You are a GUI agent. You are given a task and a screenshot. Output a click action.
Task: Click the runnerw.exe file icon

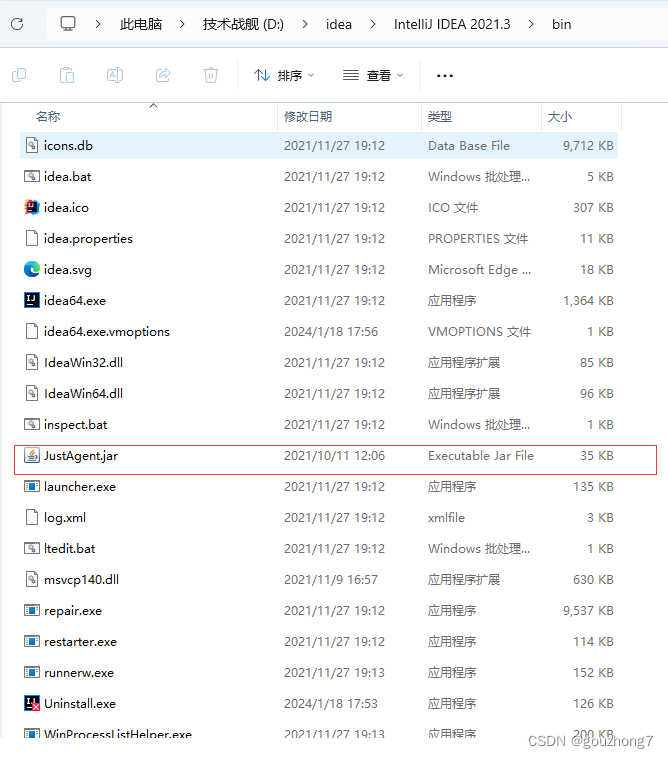[x=32, y=672]
